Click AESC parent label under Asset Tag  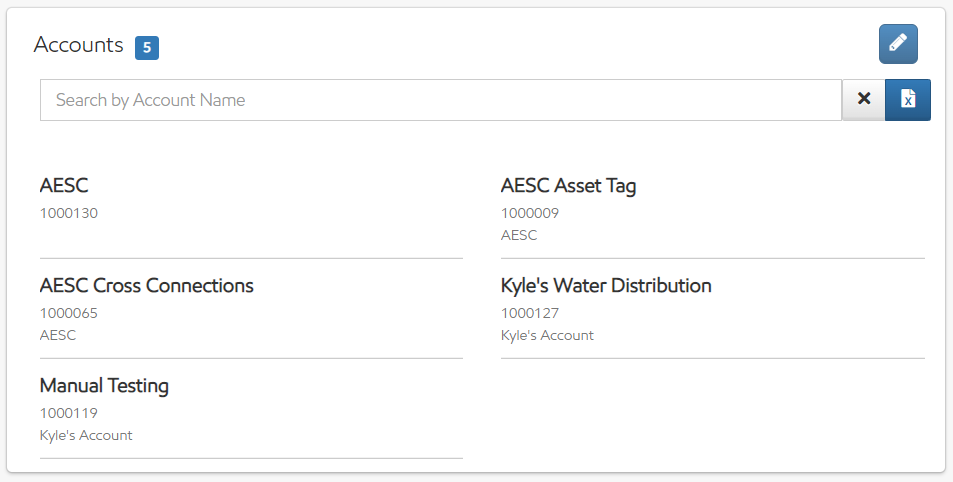[519, 235]
